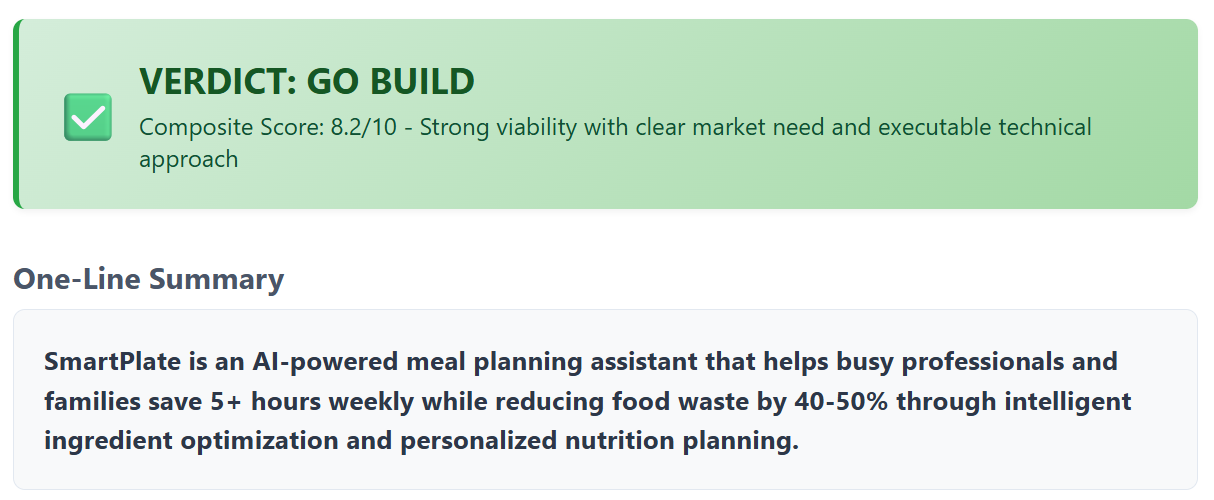Click the "Composite Score" label text
1214x500 pixels.
coord(231,128)
